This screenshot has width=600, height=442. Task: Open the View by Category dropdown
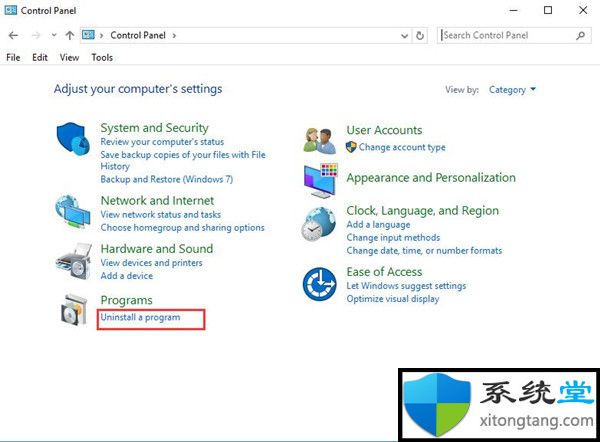point(512,90)
